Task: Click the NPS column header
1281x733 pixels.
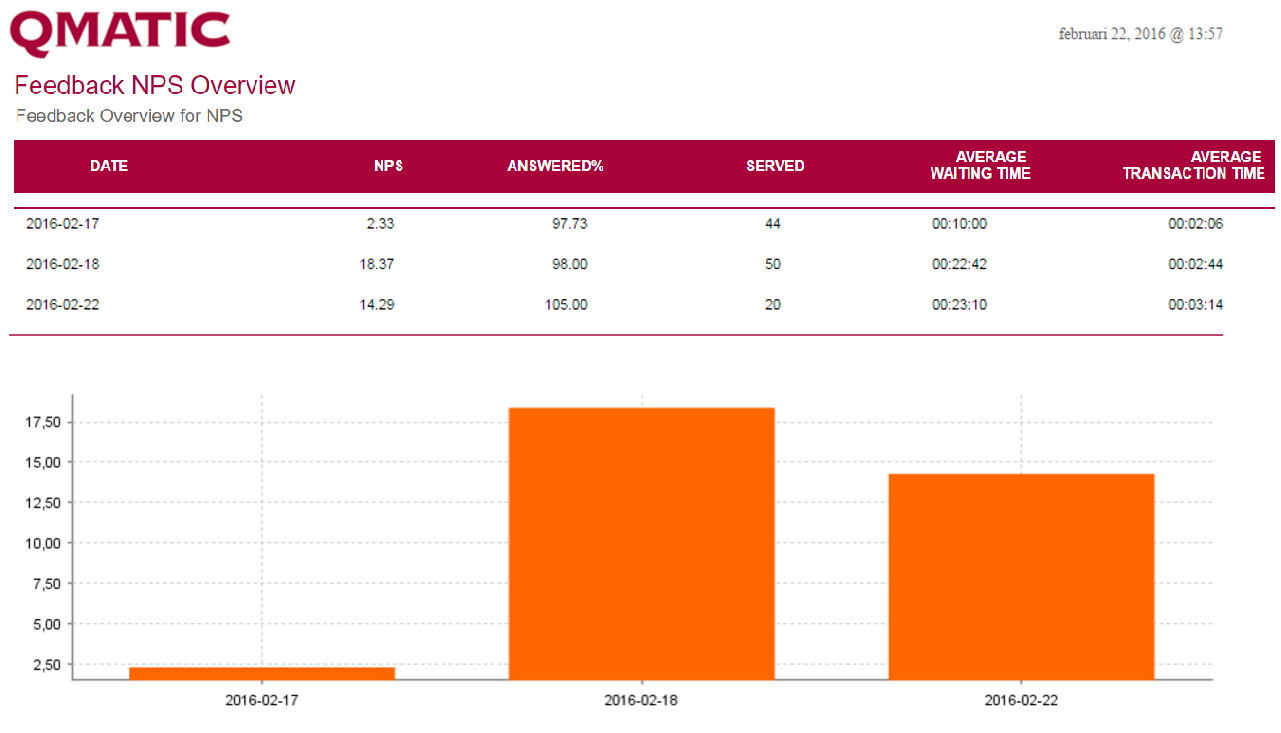Action: point(388,166)
